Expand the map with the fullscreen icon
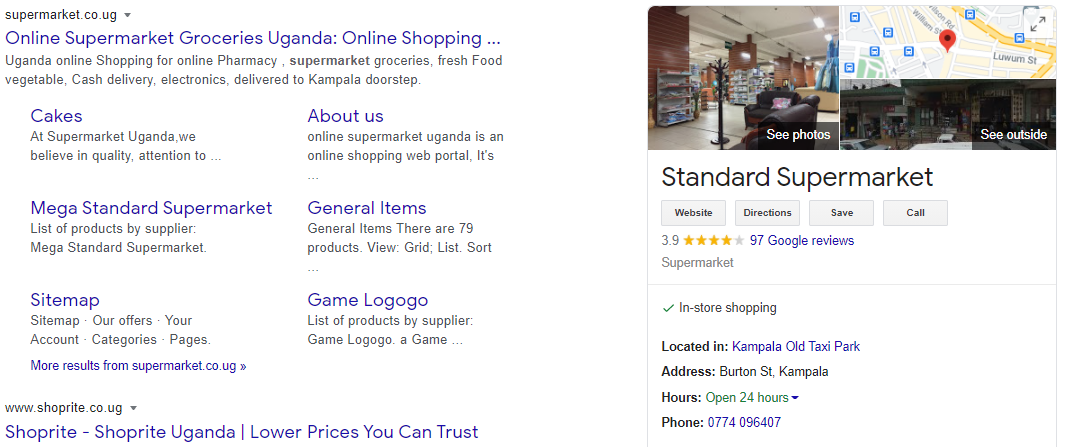Viewport: 1066px width, 447px height. tap(1038, 24)
